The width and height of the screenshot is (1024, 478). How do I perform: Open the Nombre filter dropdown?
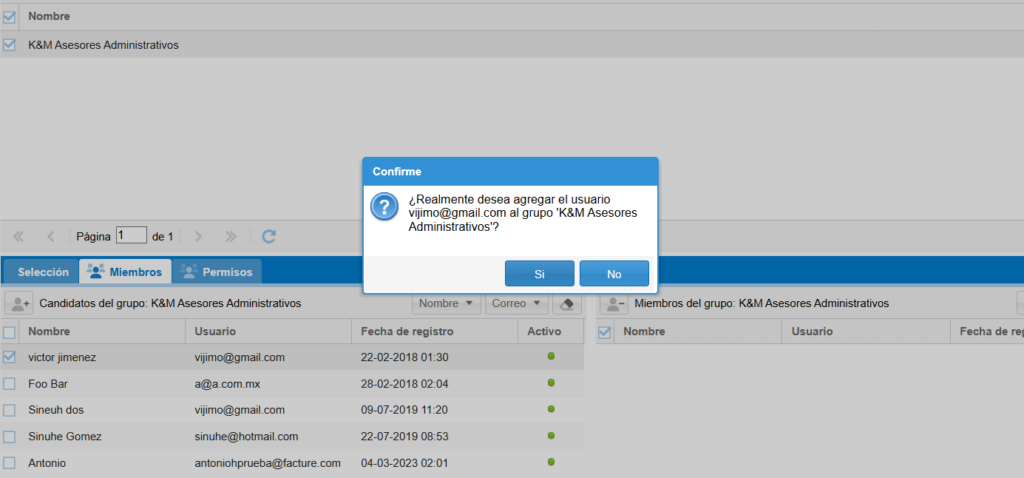tap(446, 304)
